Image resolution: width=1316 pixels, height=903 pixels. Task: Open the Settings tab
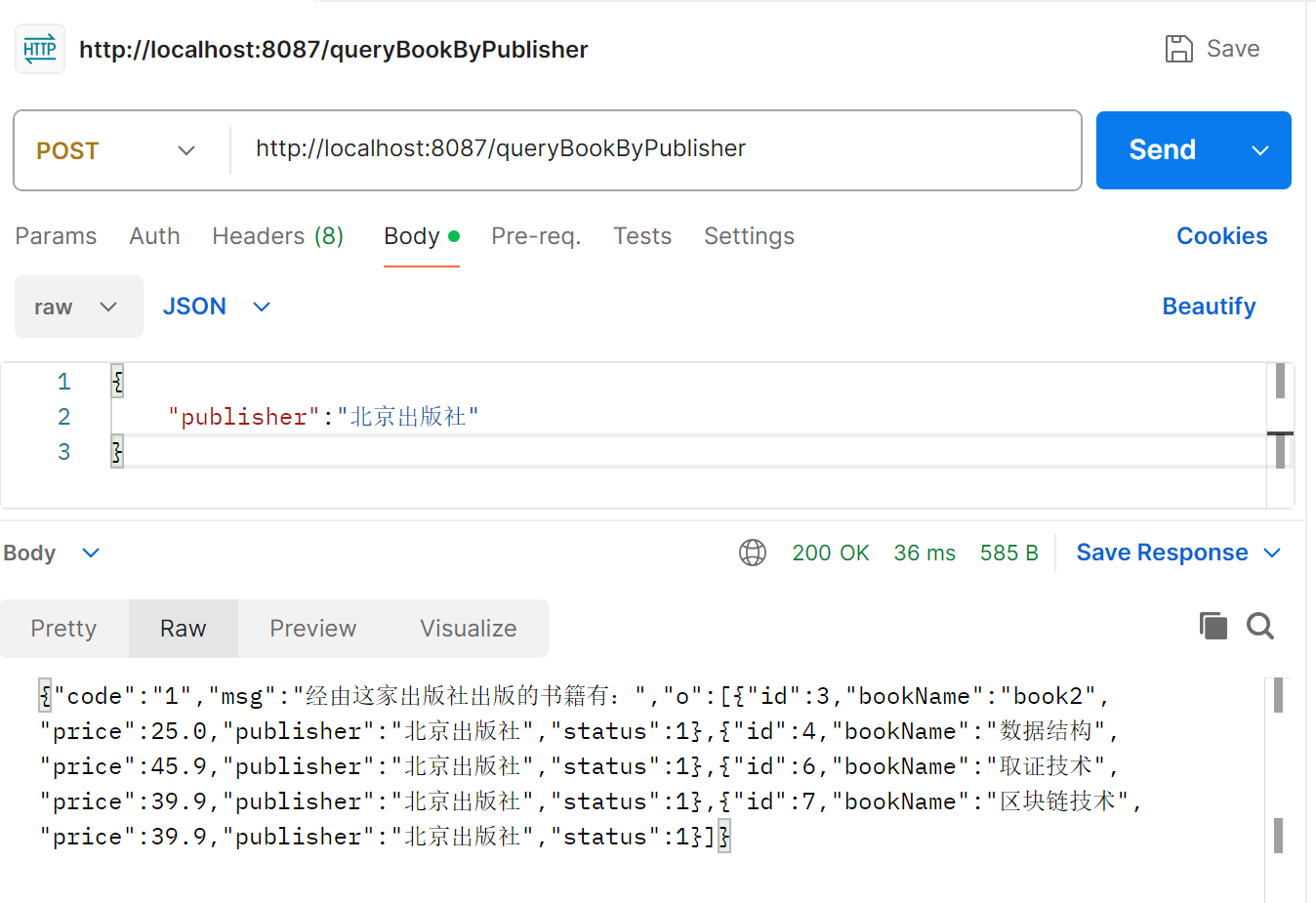[x=749, y=236]
